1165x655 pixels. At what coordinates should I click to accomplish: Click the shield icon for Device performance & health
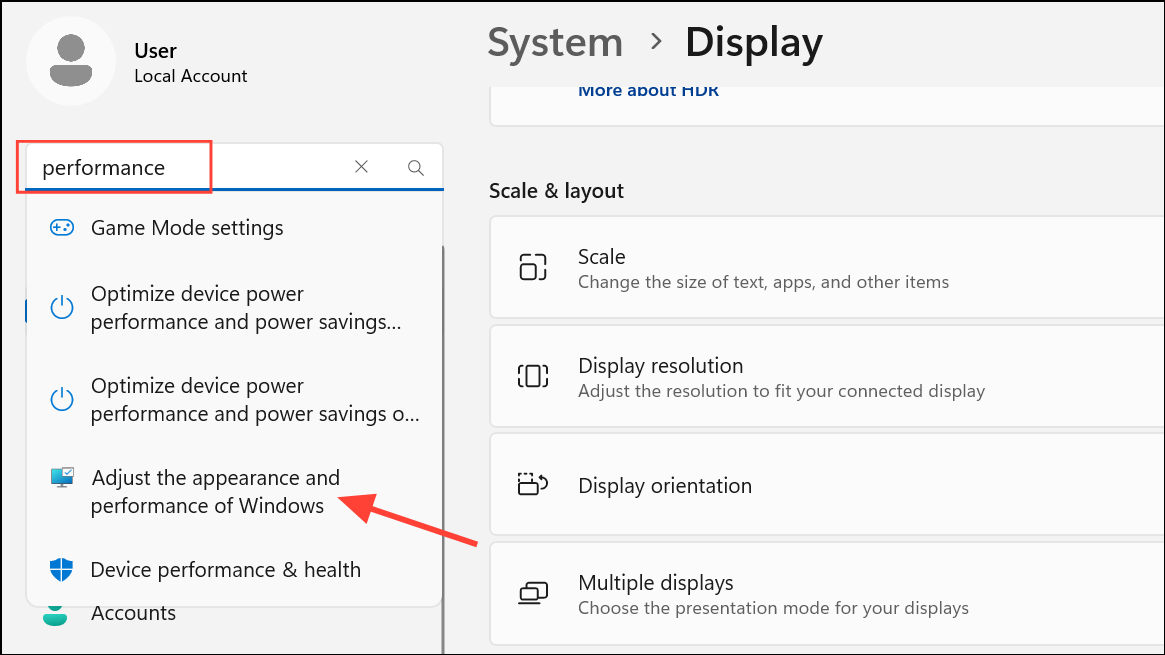pos(62,569)
